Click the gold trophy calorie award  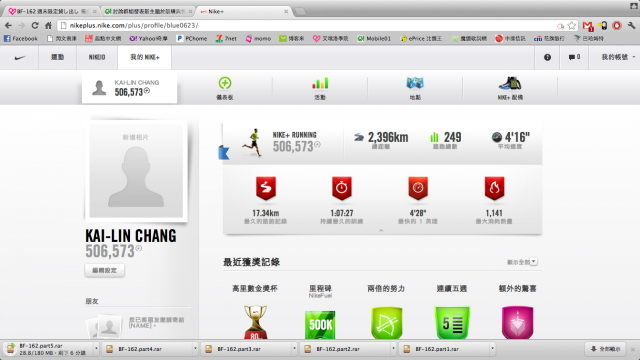coord(256,322)
